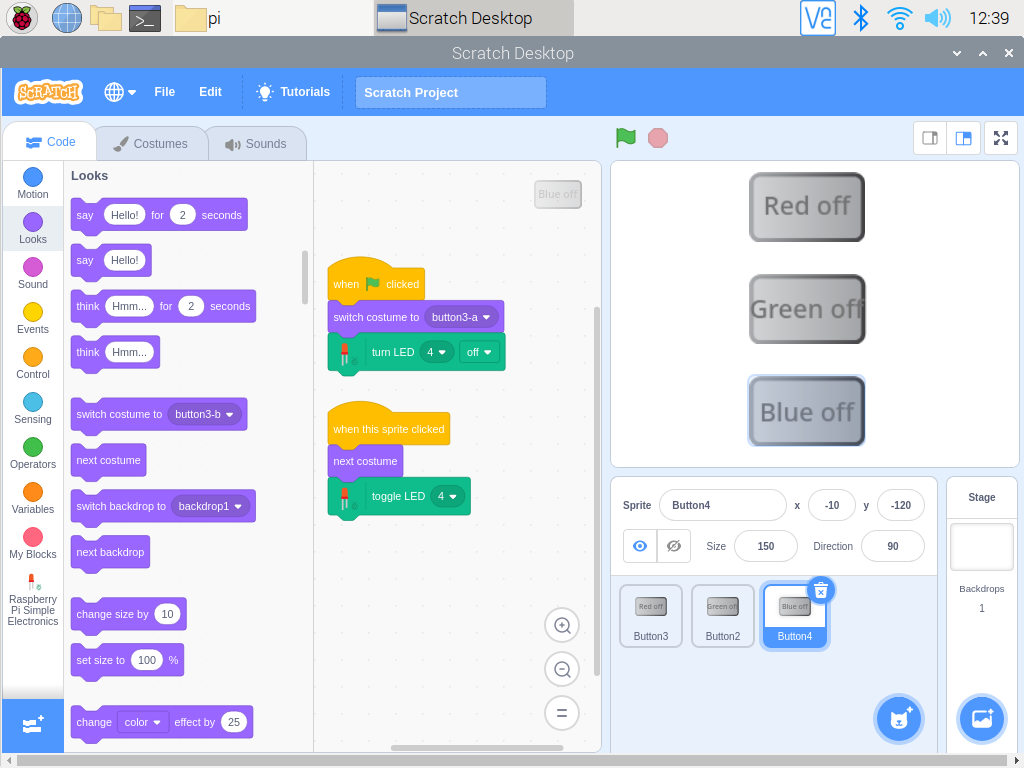Zoom in the code workspace

(x=562, y=625)
